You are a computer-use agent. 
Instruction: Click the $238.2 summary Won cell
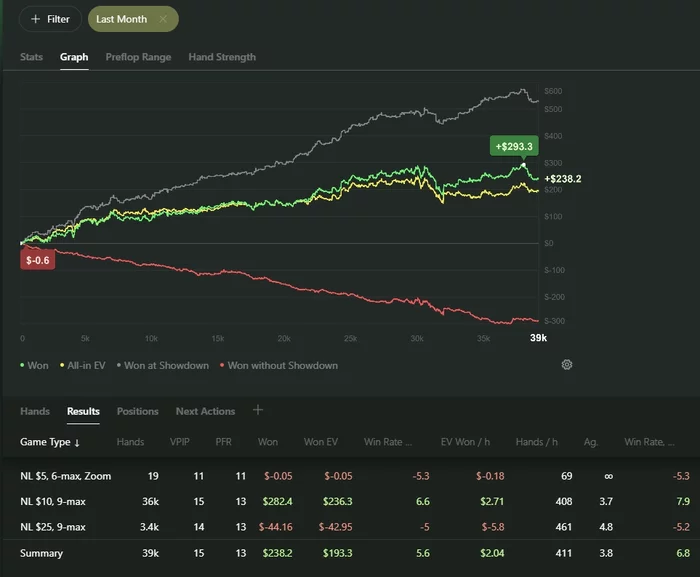pos(277,553)
